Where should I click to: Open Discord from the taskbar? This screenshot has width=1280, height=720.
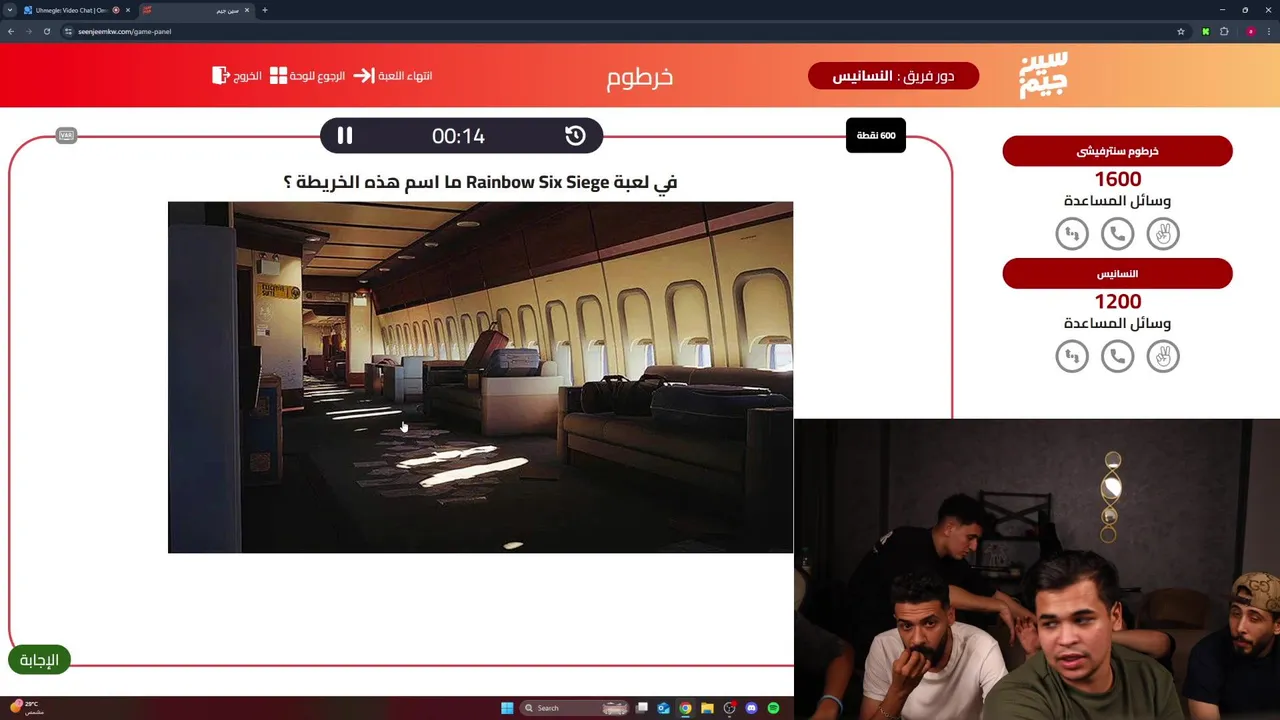click(752, 708)
